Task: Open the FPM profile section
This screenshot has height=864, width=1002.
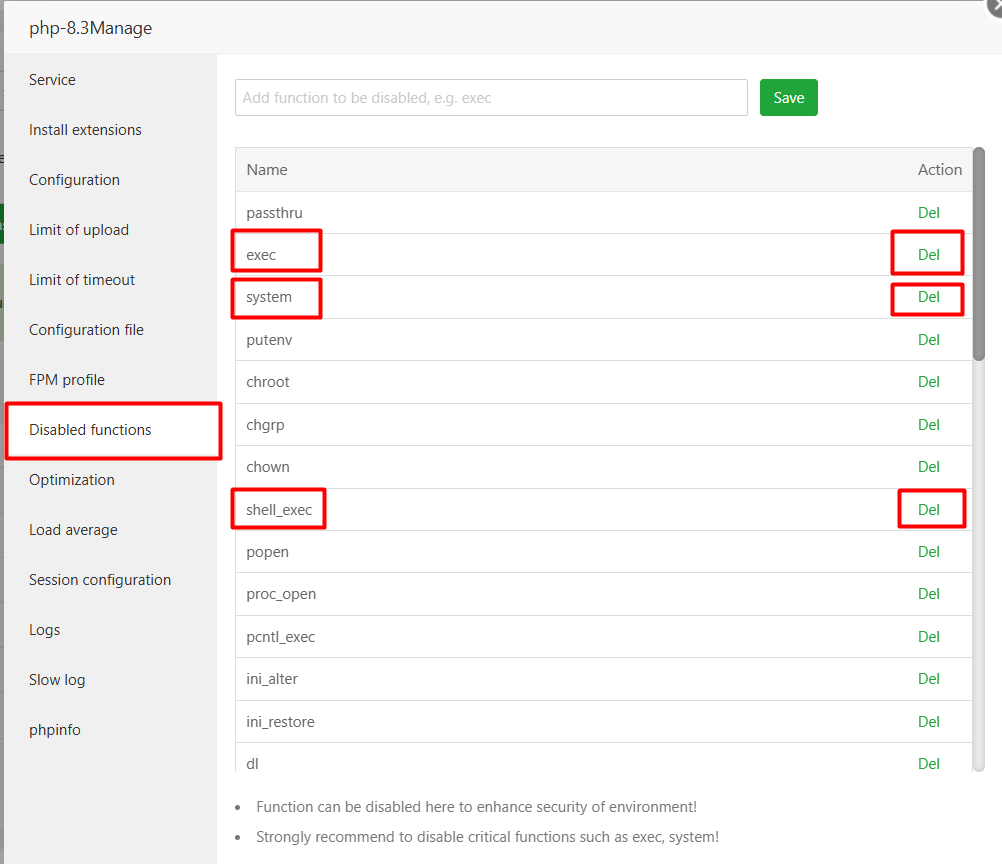Action: pyautogui.click(x=67, y=380)
